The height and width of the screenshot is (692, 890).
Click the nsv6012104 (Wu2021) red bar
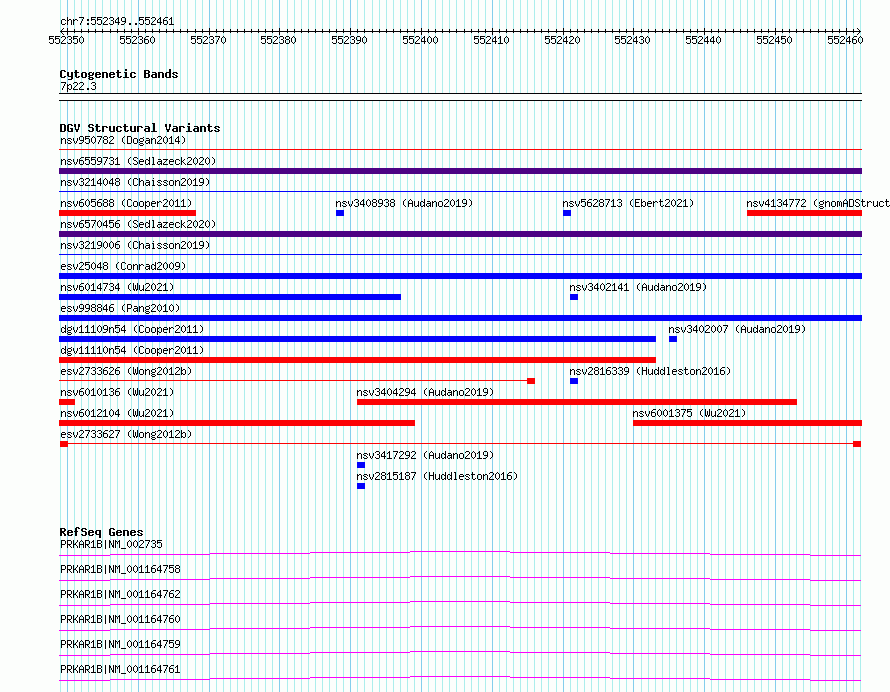point(237,423)
